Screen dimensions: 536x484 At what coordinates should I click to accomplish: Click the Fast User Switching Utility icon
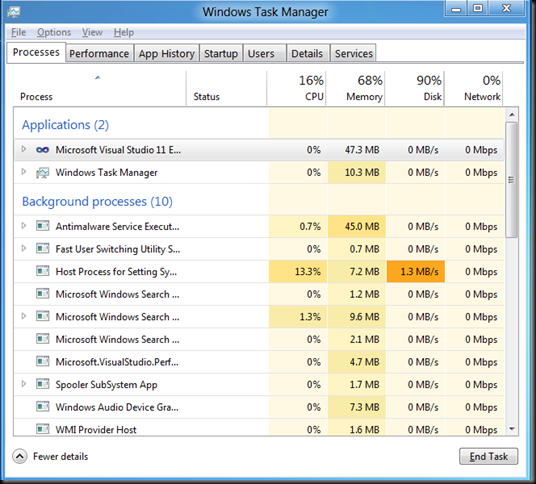pyautogui.click(x=43, y=248)
